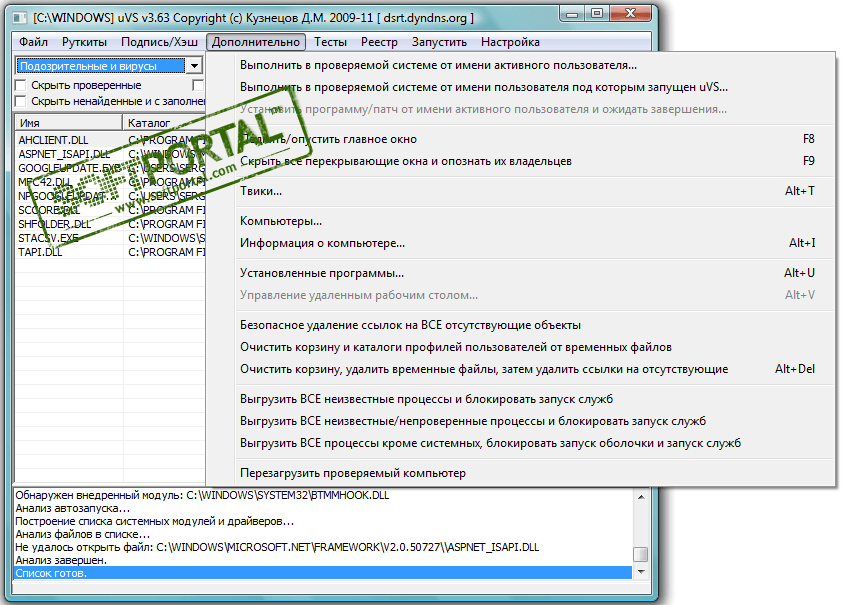
Task: Click the log line about BTMMHOOK.DLL
Action: click(202, 495)
